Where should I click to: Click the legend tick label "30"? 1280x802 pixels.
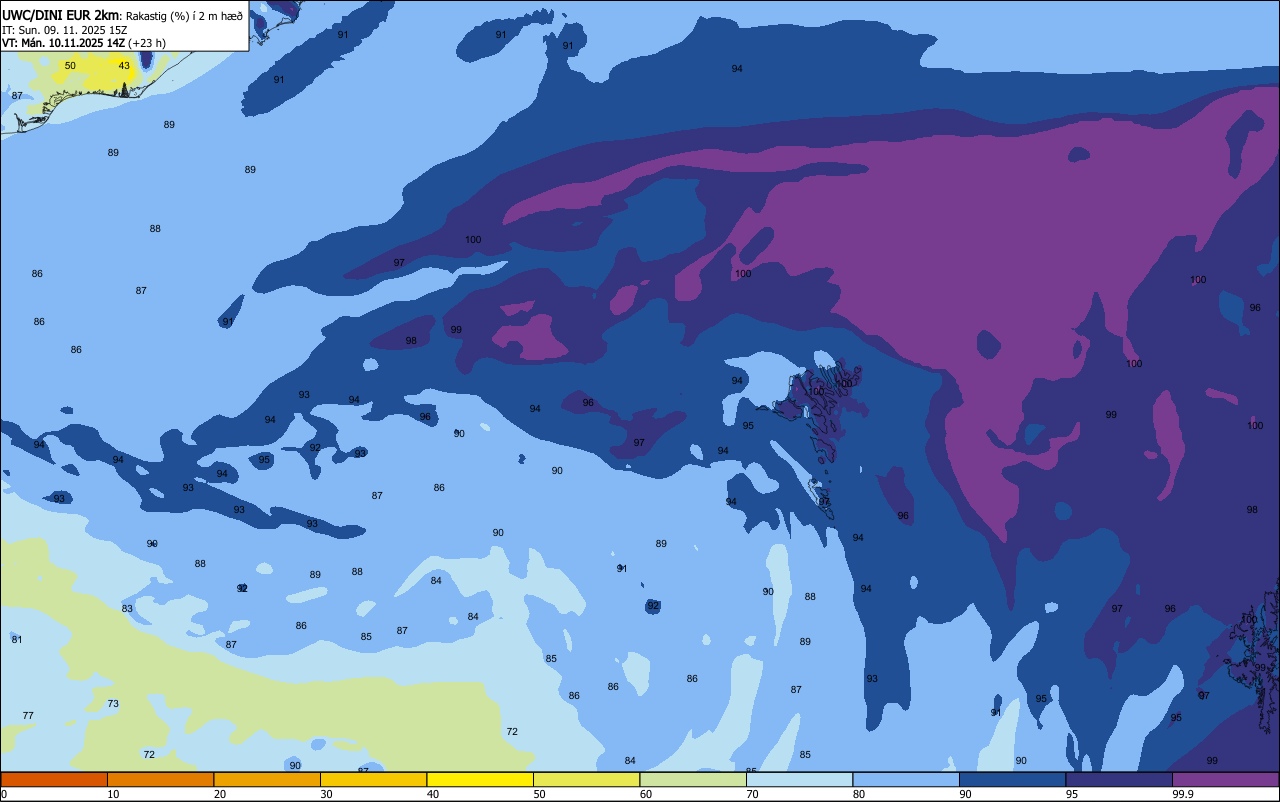326,794
